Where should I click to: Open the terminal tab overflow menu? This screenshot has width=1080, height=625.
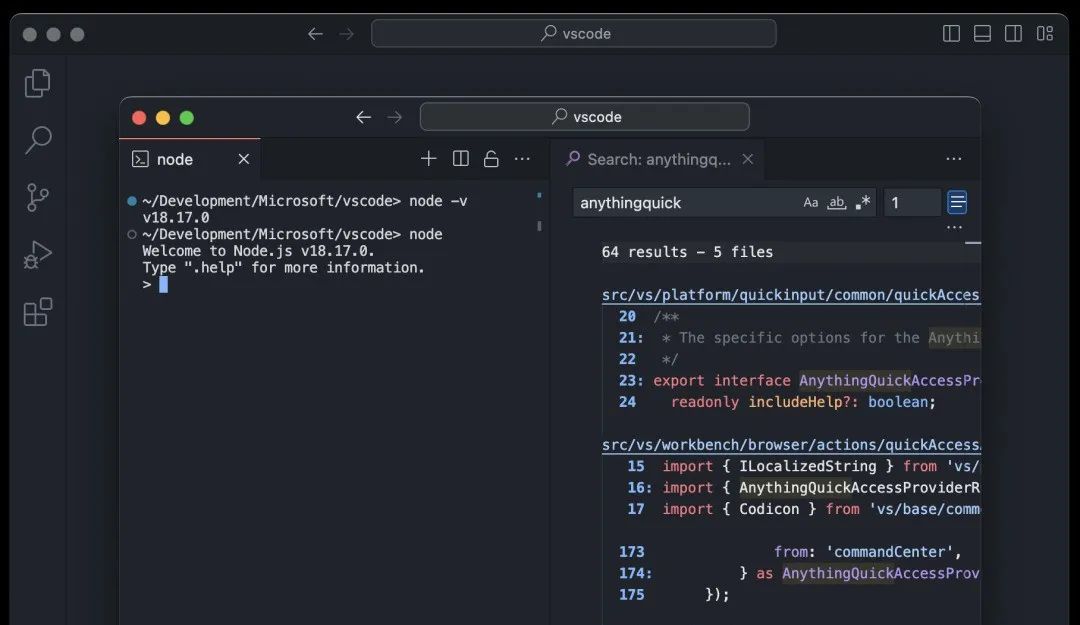point(522,158)
